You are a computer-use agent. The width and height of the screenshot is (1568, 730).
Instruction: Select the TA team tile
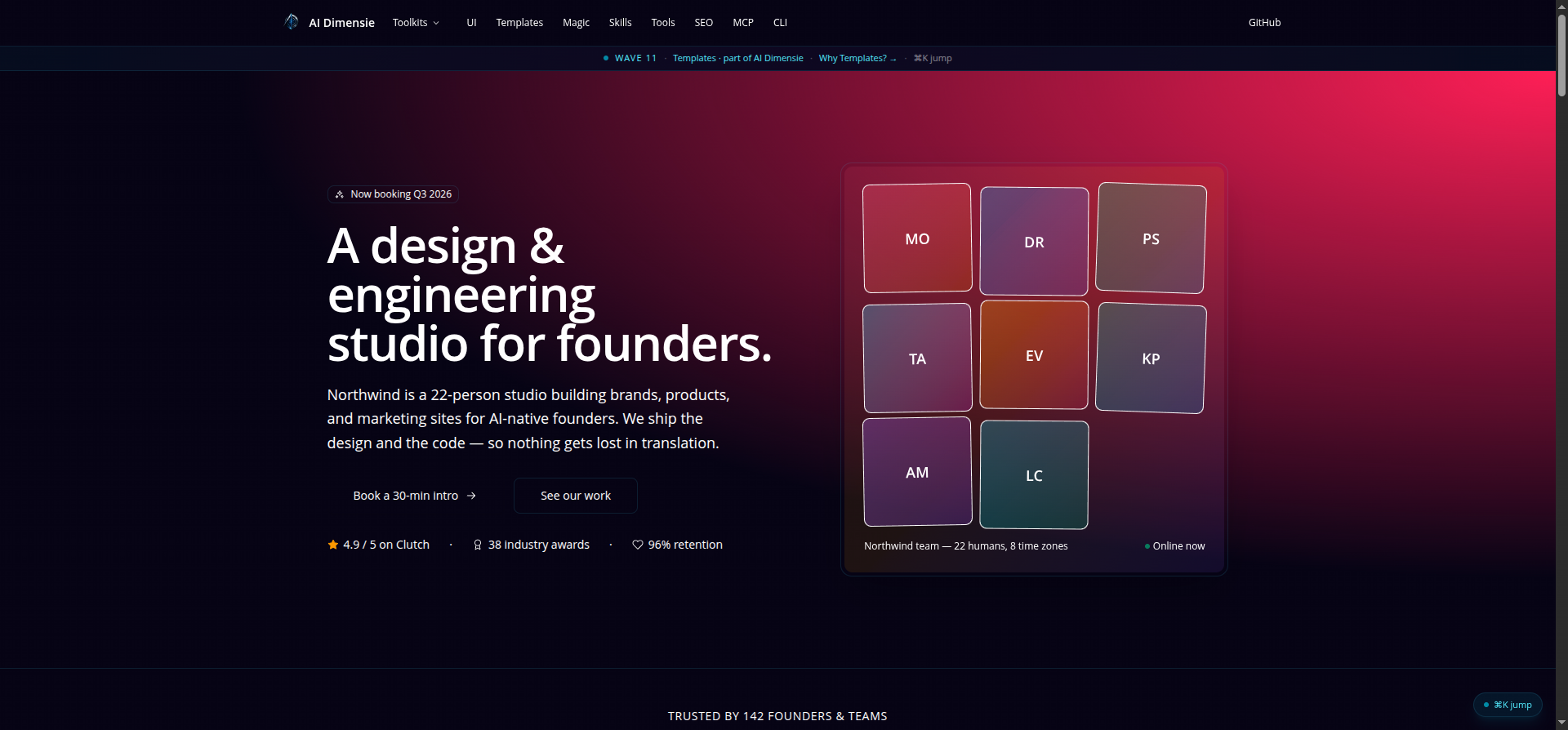(x=917, y=358)
